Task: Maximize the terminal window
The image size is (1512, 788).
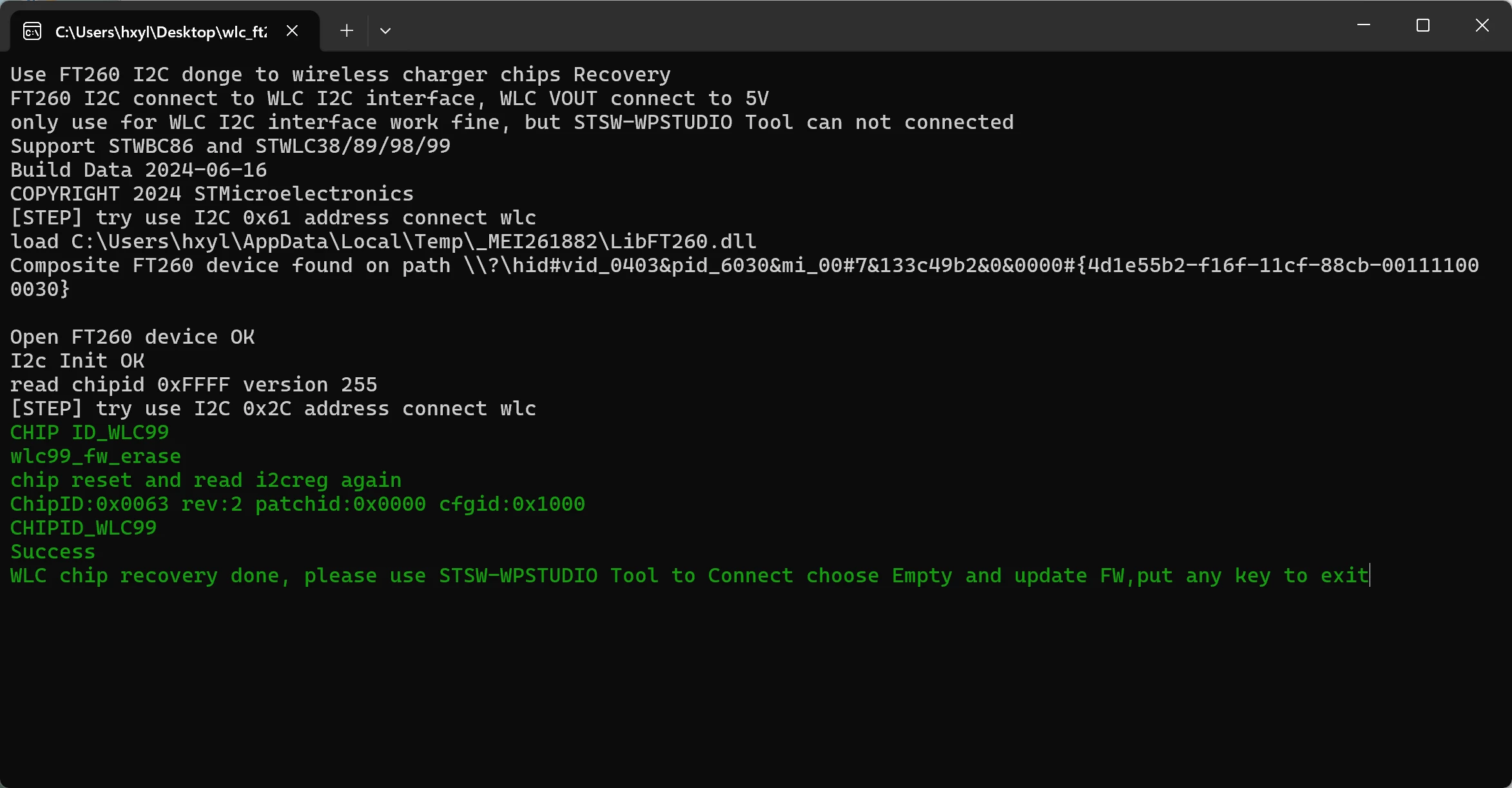Action: click(1423, 25)
